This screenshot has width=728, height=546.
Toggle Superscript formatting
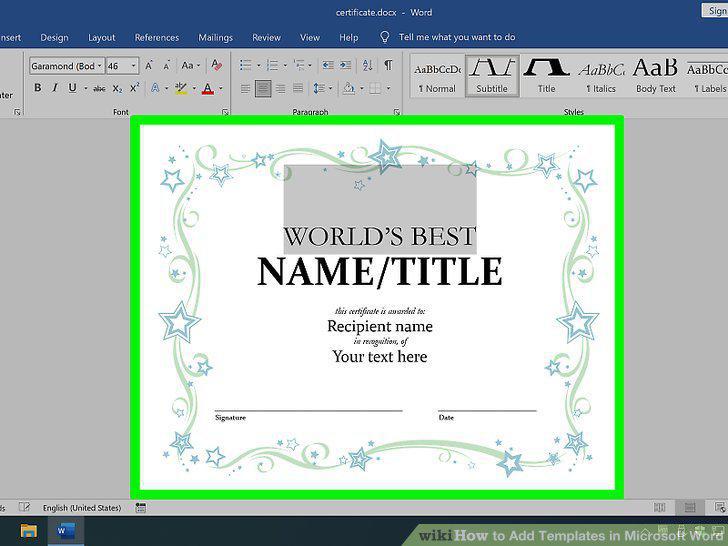(134, 88)
